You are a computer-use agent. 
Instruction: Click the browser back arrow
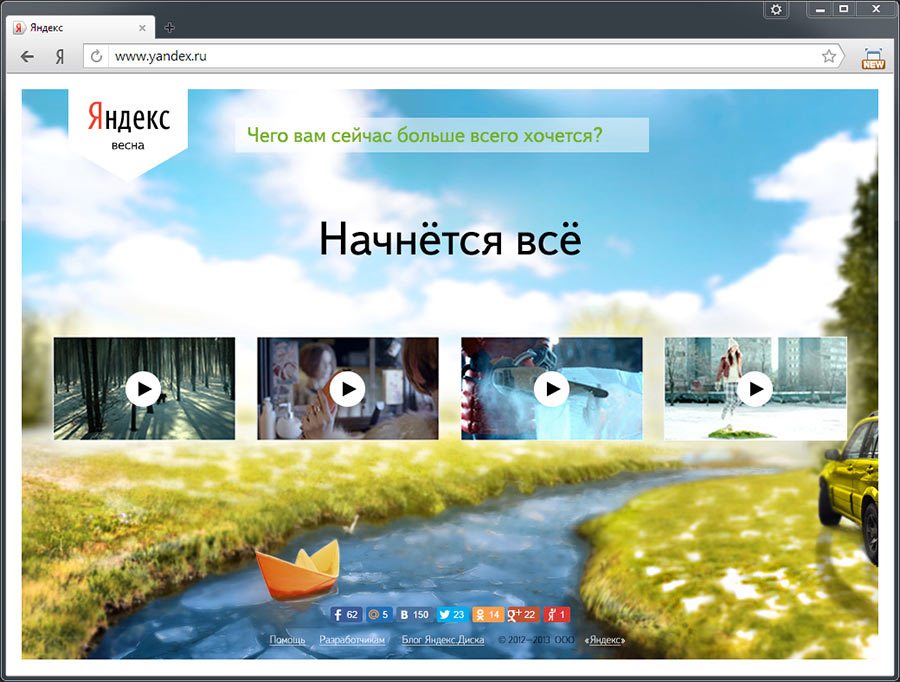28,57
